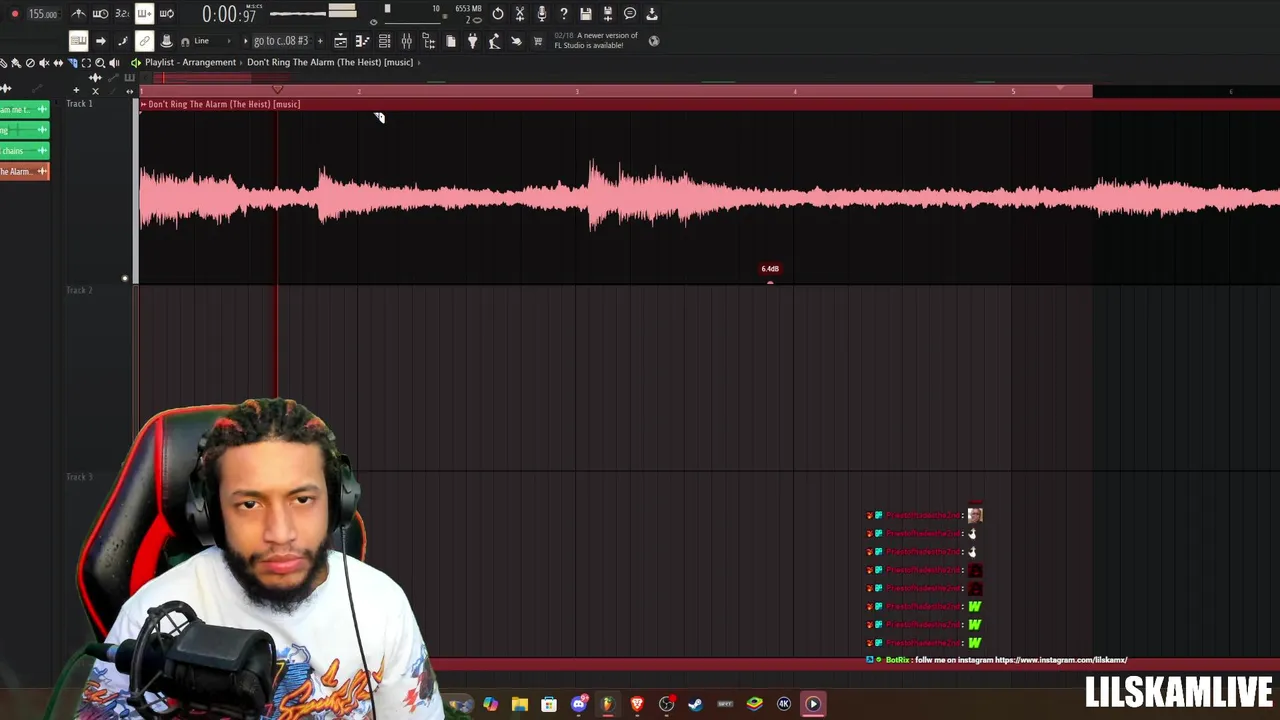
Task: Click the green play icon beside Playlist title
Action: tap(136, 62)
